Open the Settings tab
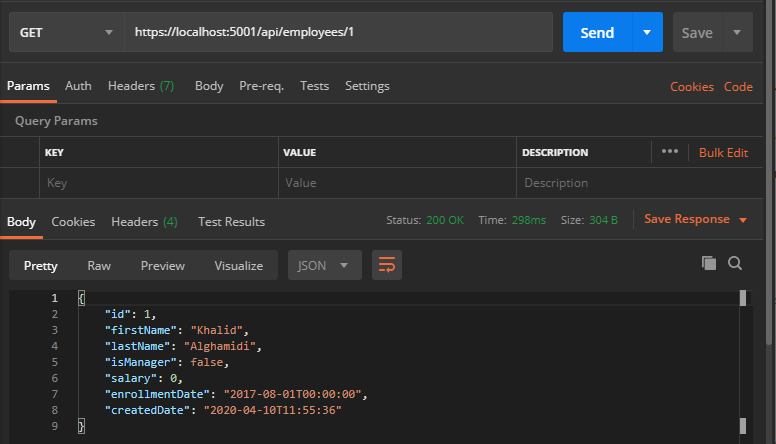 (367, 86)
